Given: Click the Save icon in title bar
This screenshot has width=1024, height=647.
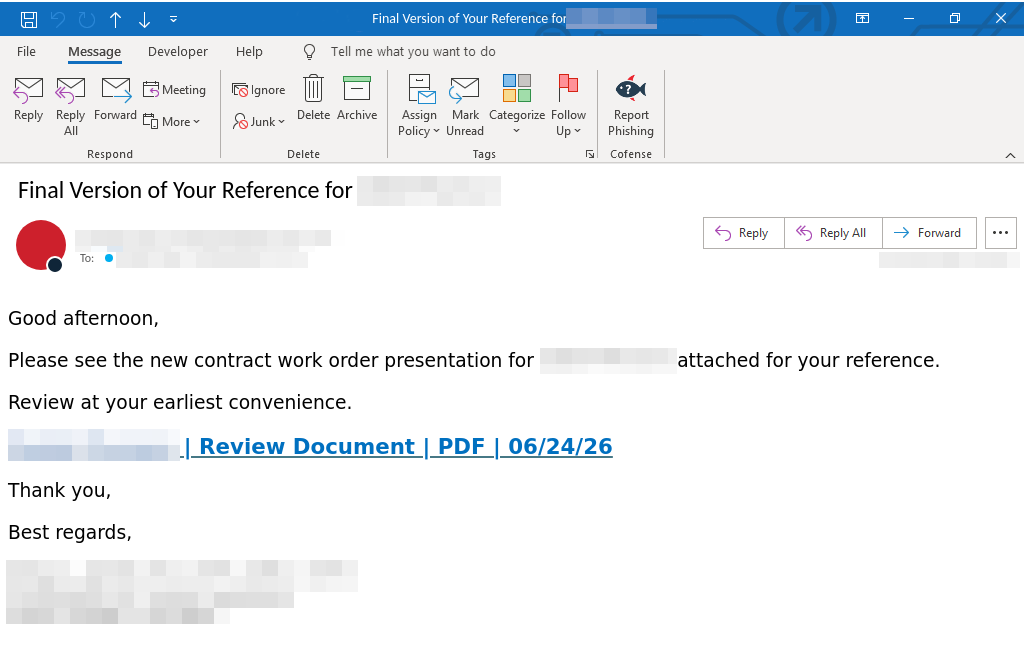Looking at the screenshot, I should 29,20.
